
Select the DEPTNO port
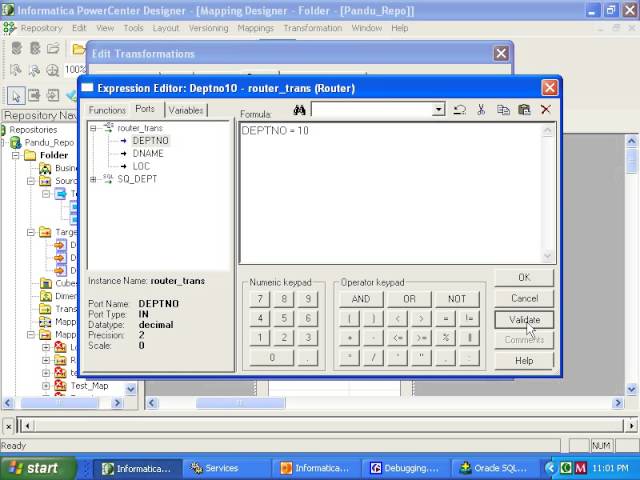click(150, 140)
